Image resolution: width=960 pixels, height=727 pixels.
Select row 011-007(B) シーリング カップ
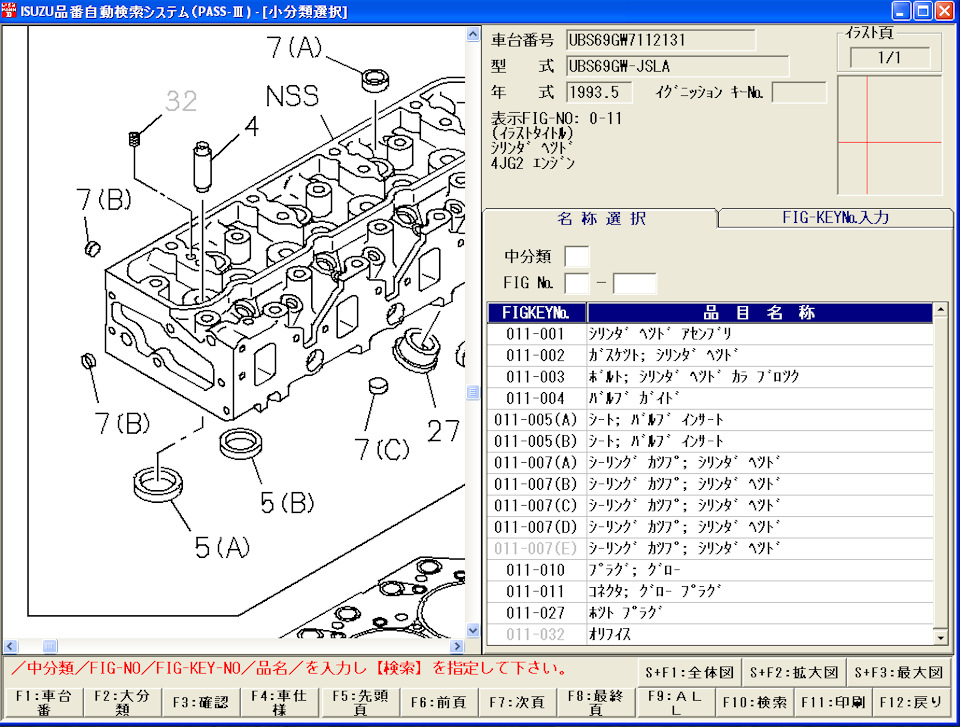[710, 484]
